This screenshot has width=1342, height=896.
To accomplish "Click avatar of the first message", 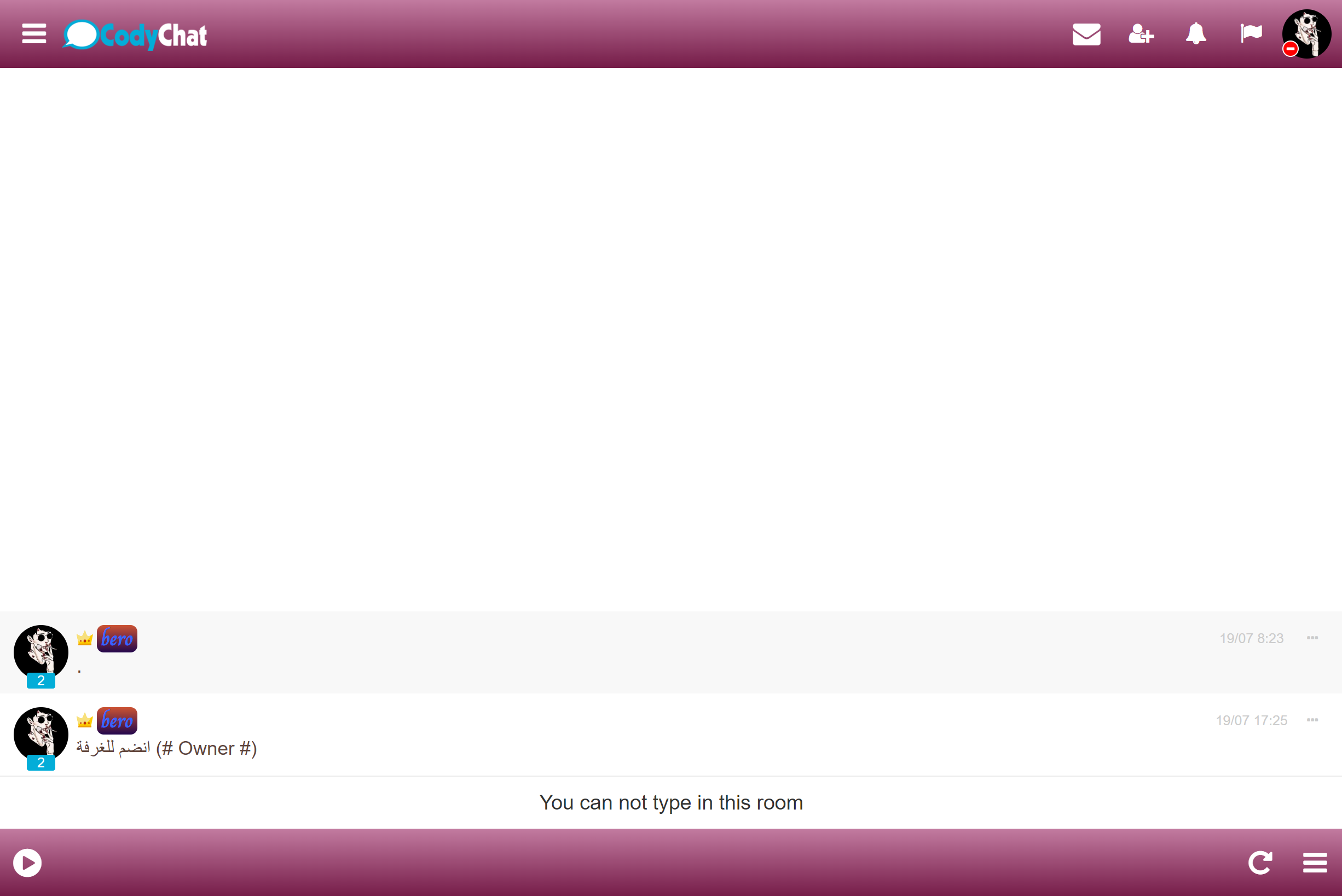I will point(41,651).
